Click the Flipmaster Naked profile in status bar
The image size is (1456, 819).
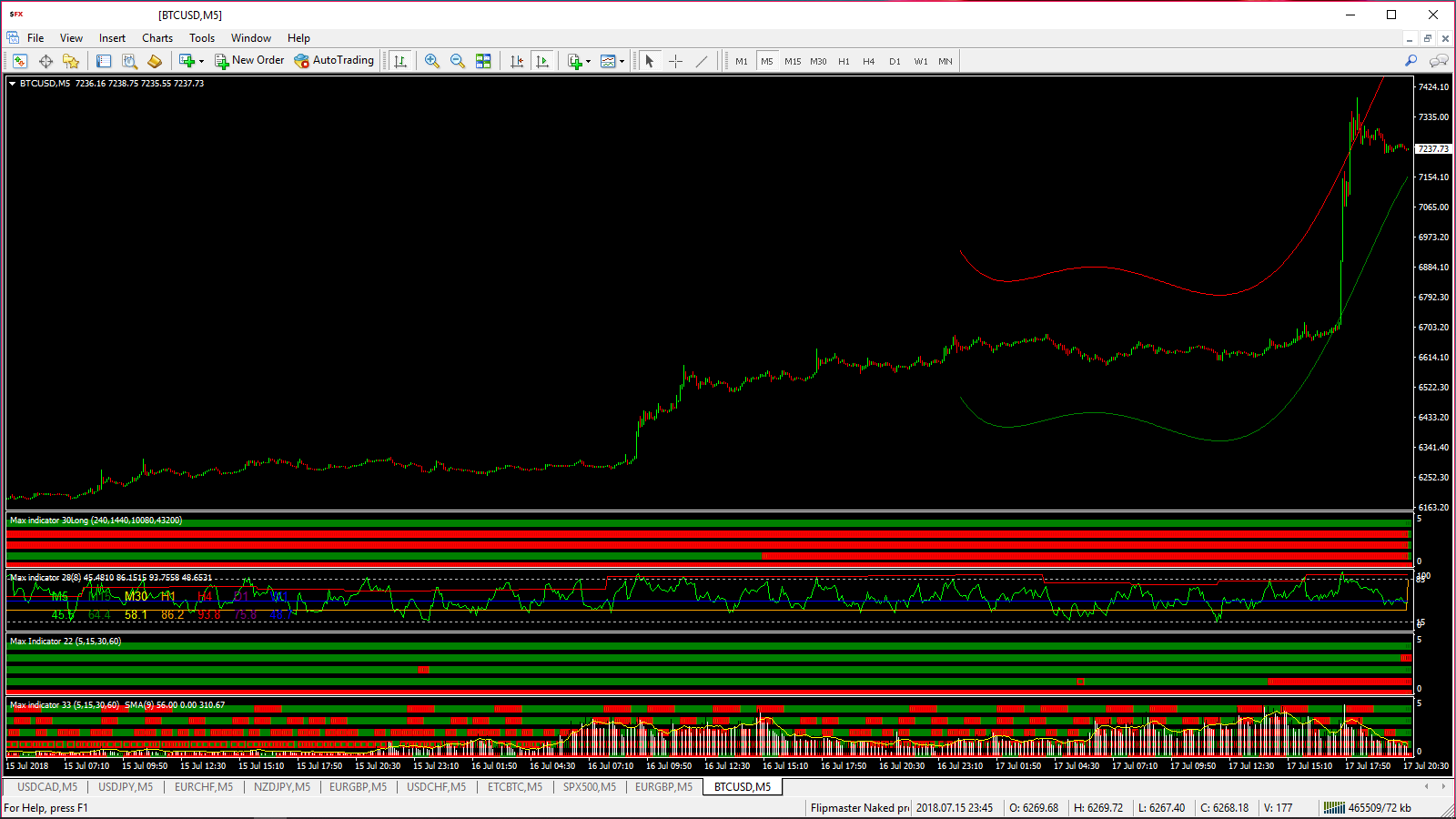point(859,808)
